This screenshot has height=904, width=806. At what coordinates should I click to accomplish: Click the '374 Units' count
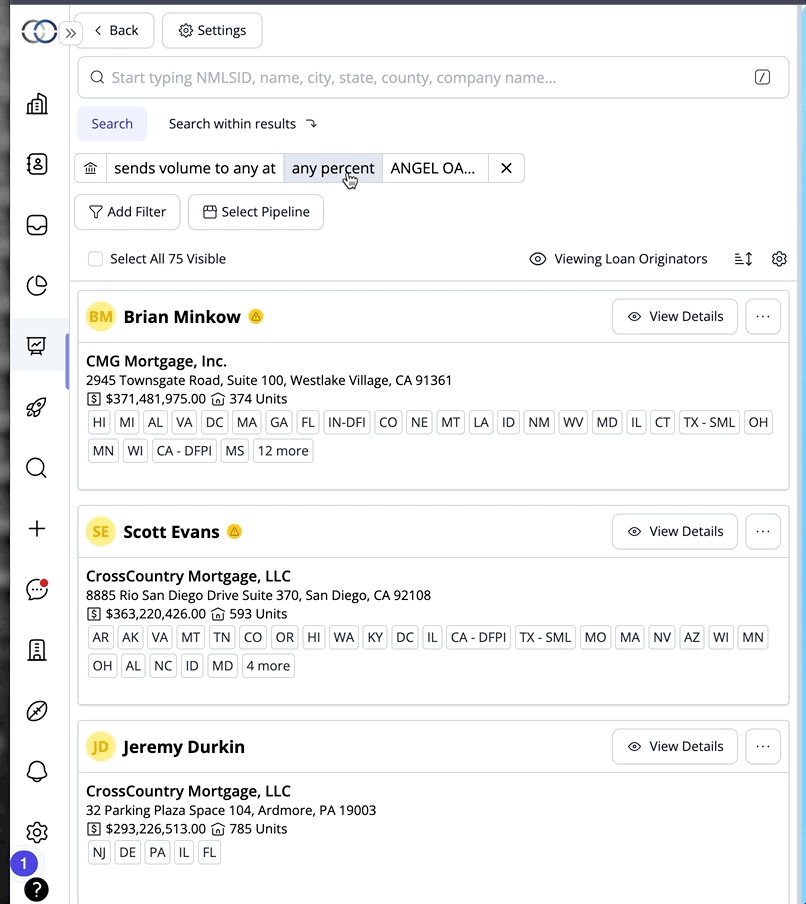258,399
